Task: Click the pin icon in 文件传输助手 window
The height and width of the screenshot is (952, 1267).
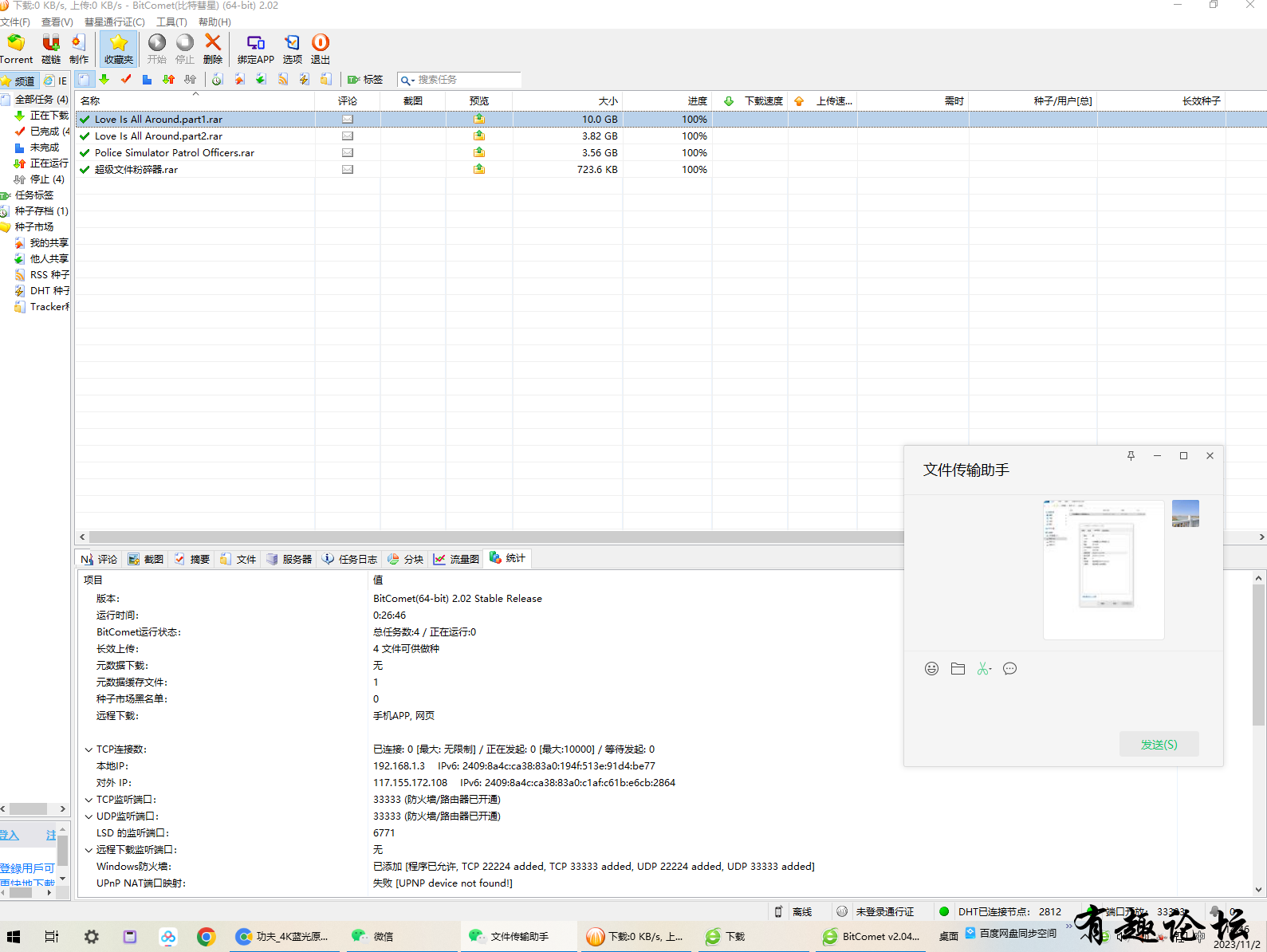Action: (x=1131, y=455)
